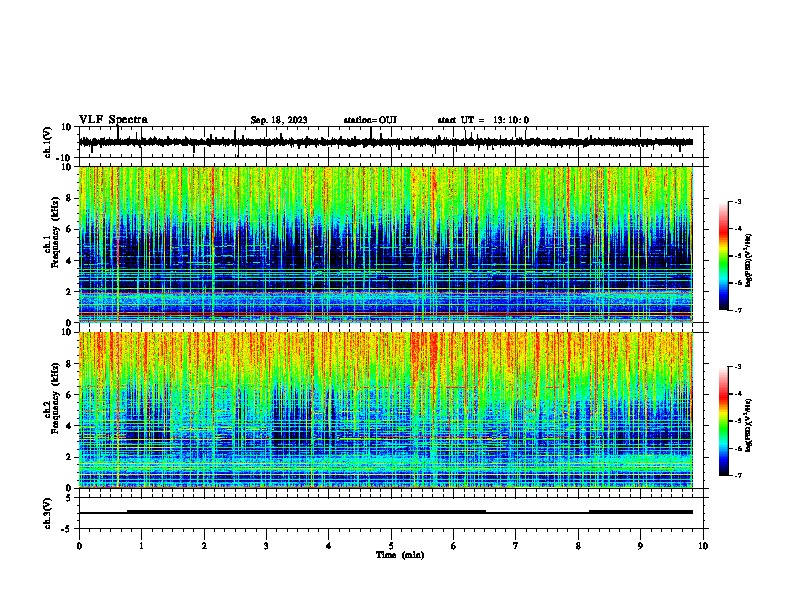Click the "-7" label on ch.1 colorbar
The width and height of the screenshot is (792, 612).
coord(738,310)
